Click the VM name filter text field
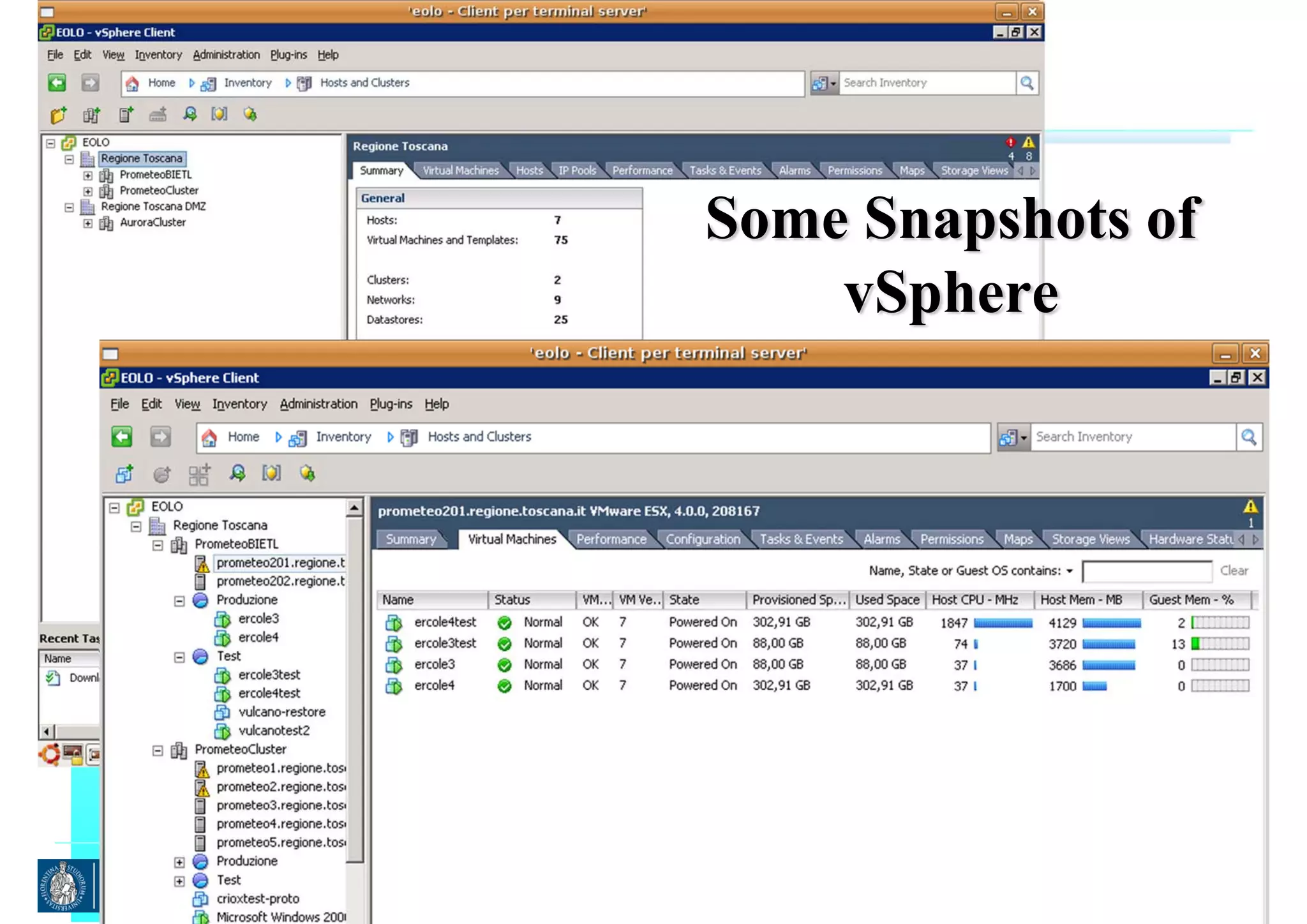1307x924 pixels. click(x=1147, y=571)
